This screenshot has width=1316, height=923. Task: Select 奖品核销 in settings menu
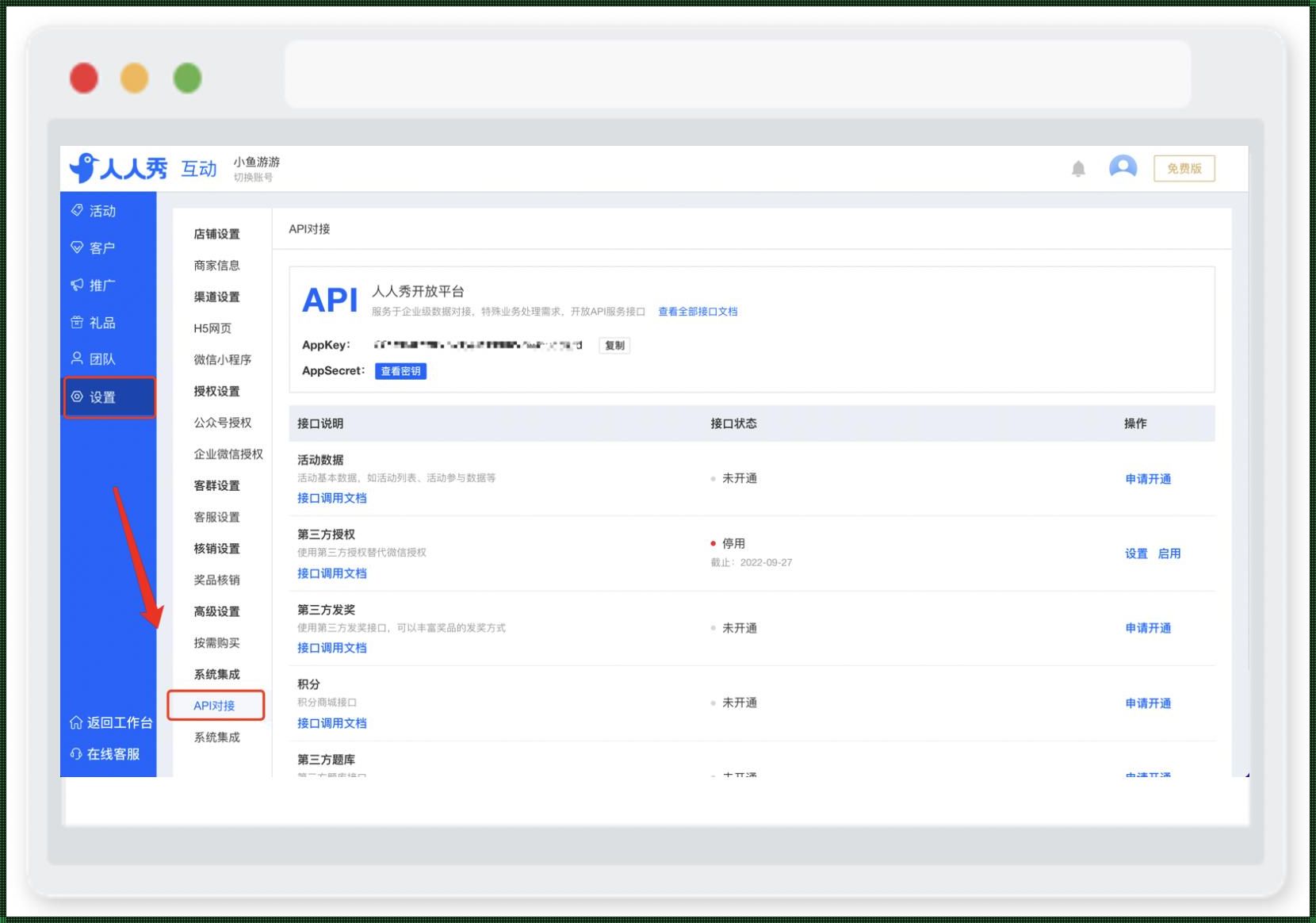(216, 580)
